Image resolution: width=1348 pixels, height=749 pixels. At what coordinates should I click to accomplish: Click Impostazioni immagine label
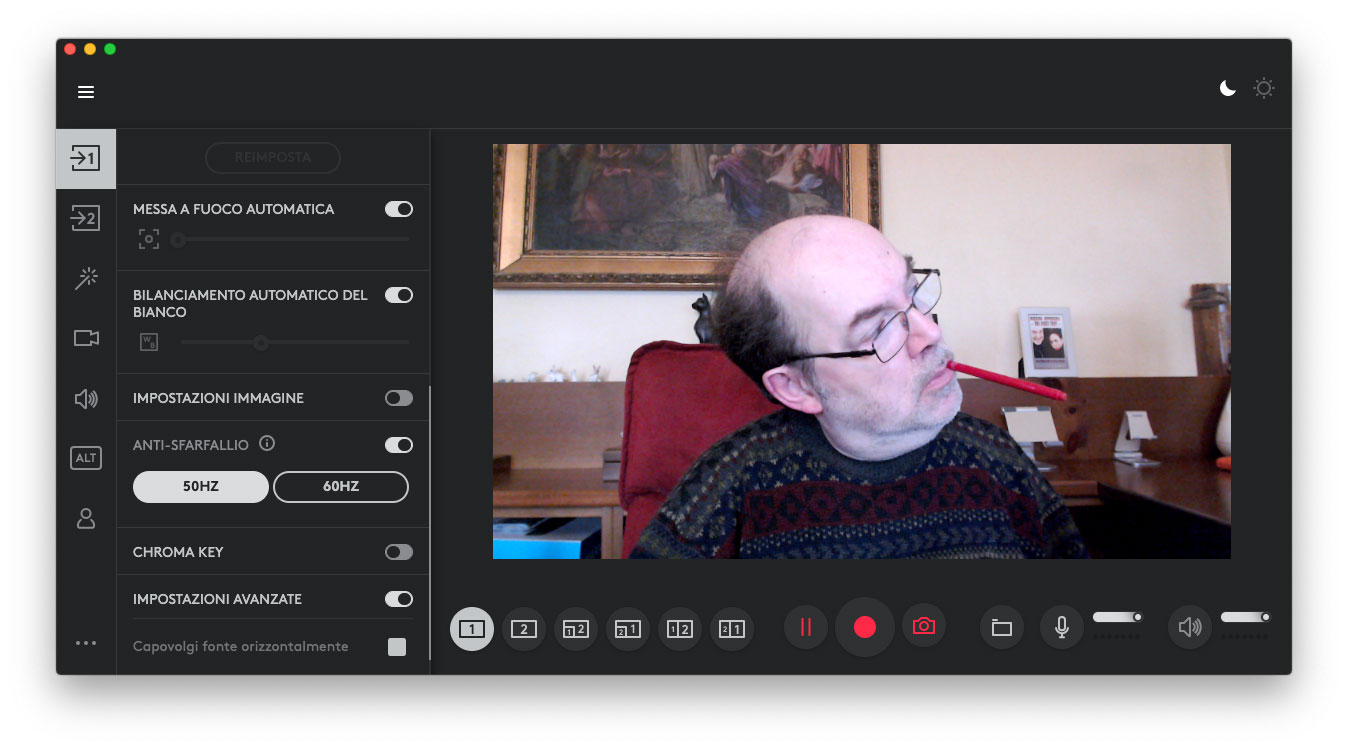[218, 398]
